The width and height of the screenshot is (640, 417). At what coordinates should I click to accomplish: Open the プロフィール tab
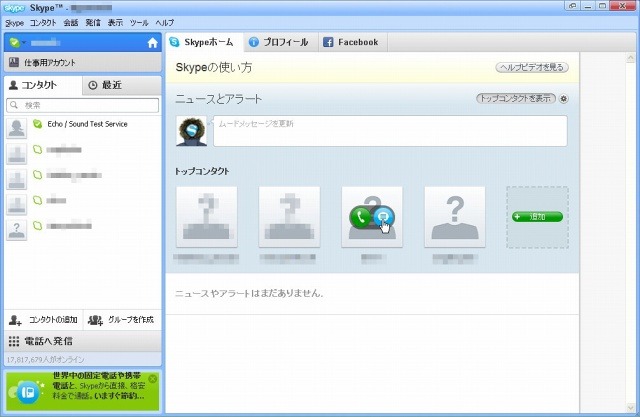[281, 42]
